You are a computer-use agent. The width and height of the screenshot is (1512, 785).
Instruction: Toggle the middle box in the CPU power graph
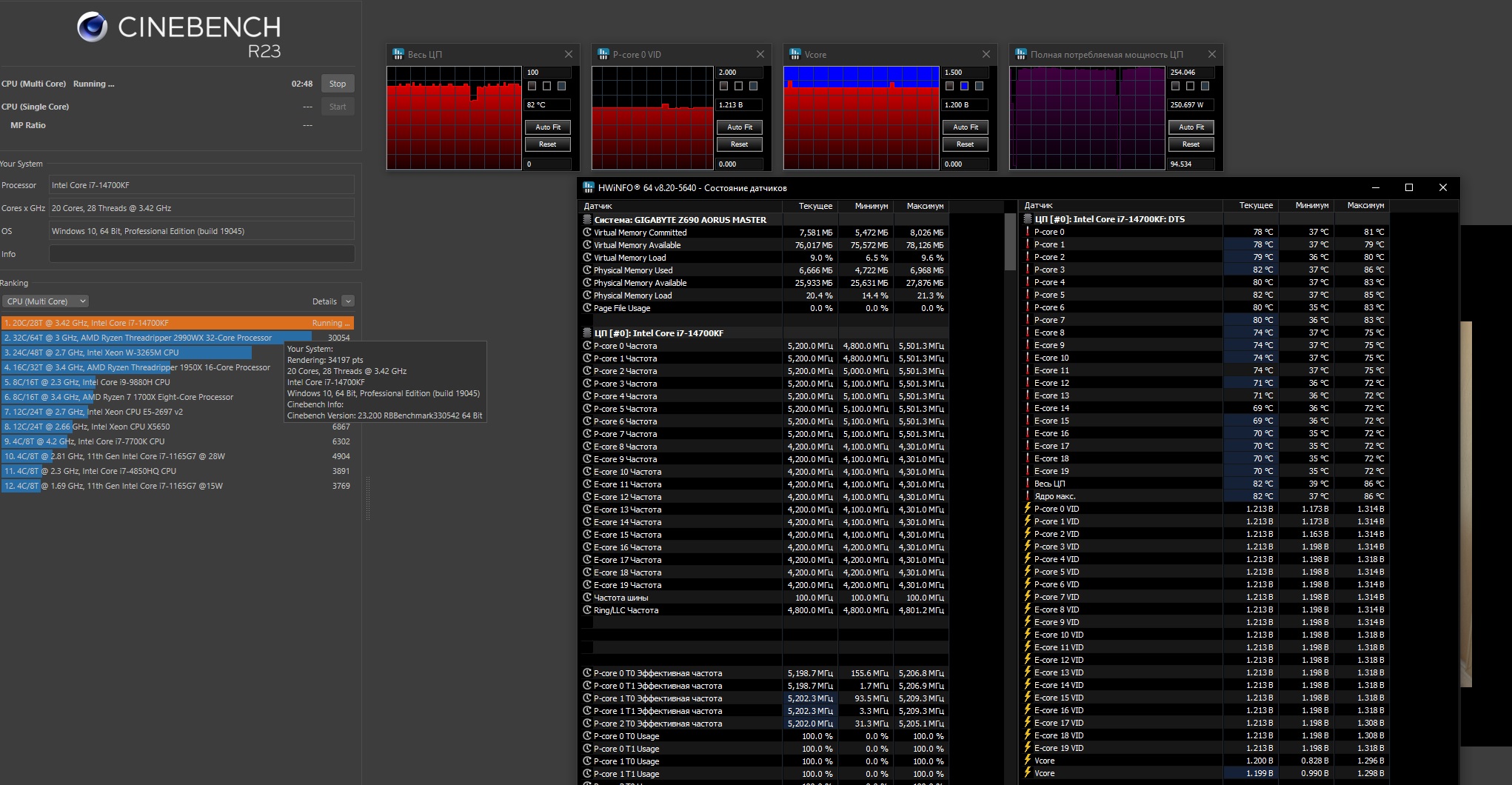pos(1190,86)
